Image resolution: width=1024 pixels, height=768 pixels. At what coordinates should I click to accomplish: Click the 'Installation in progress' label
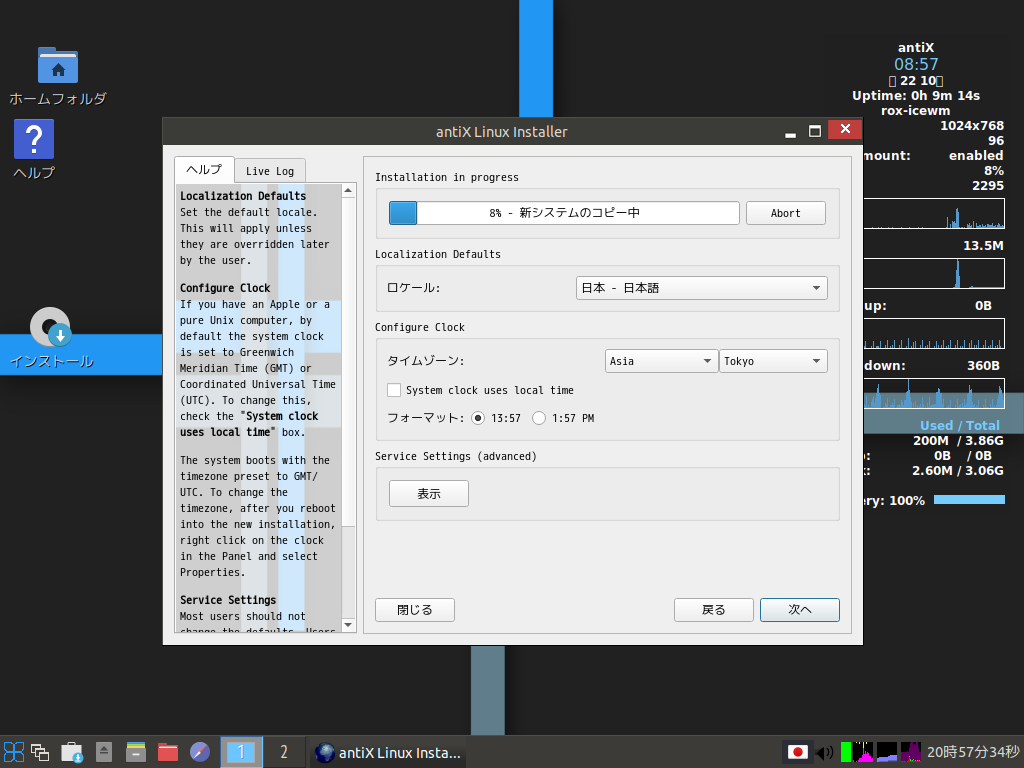[447, 177]
